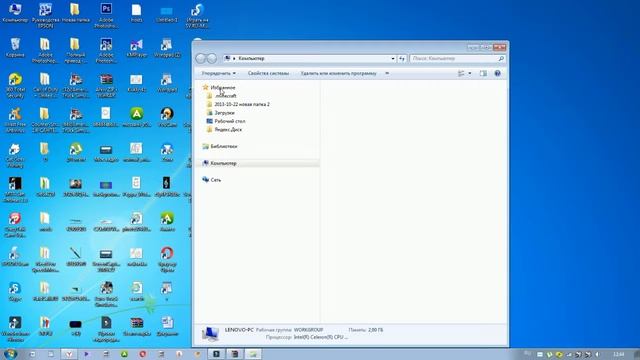Click the green A icon in taskbar
This screenshot has height=360, width=640.
tap(124, 354)
